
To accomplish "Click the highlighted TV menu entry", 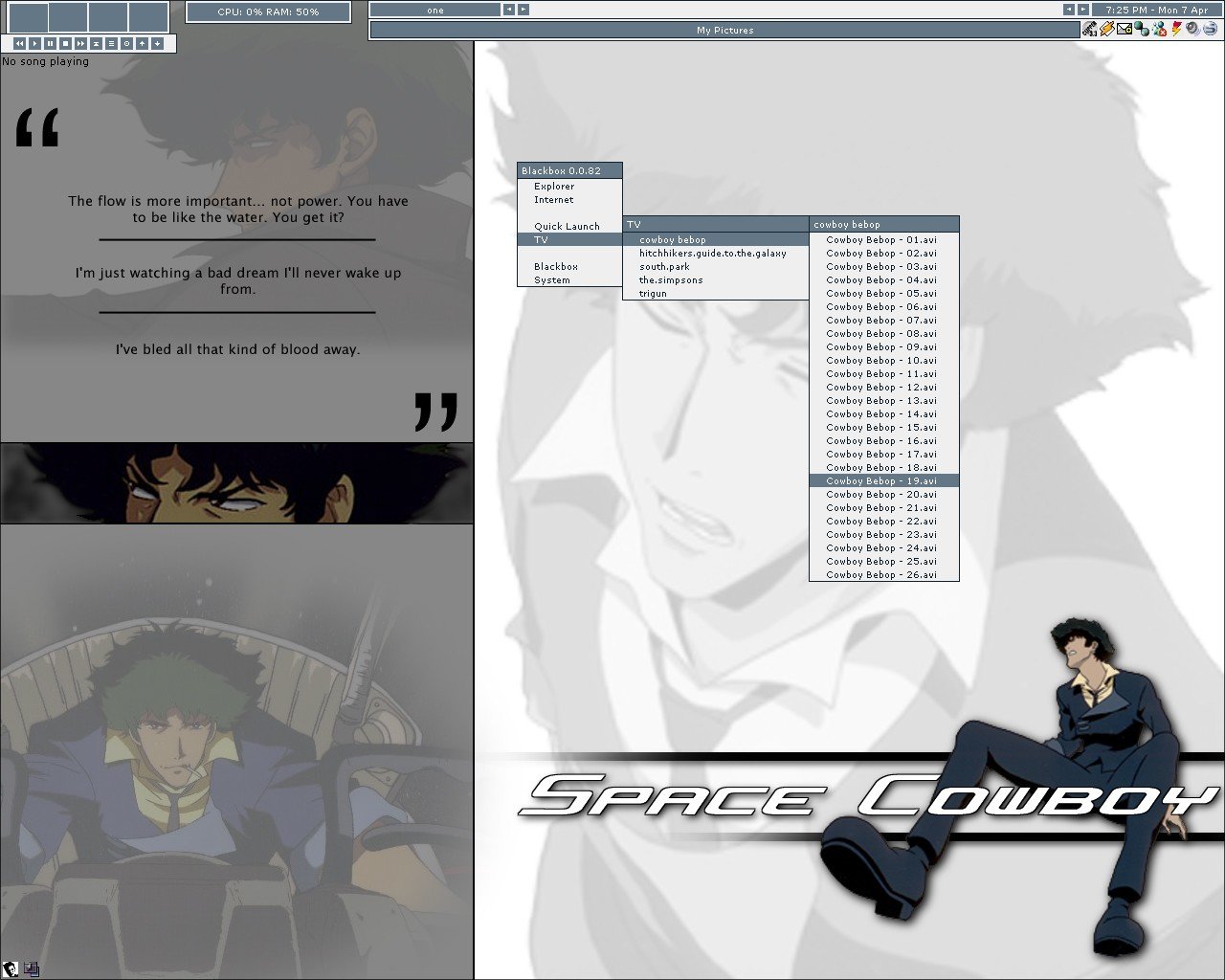I will (569, 240).
